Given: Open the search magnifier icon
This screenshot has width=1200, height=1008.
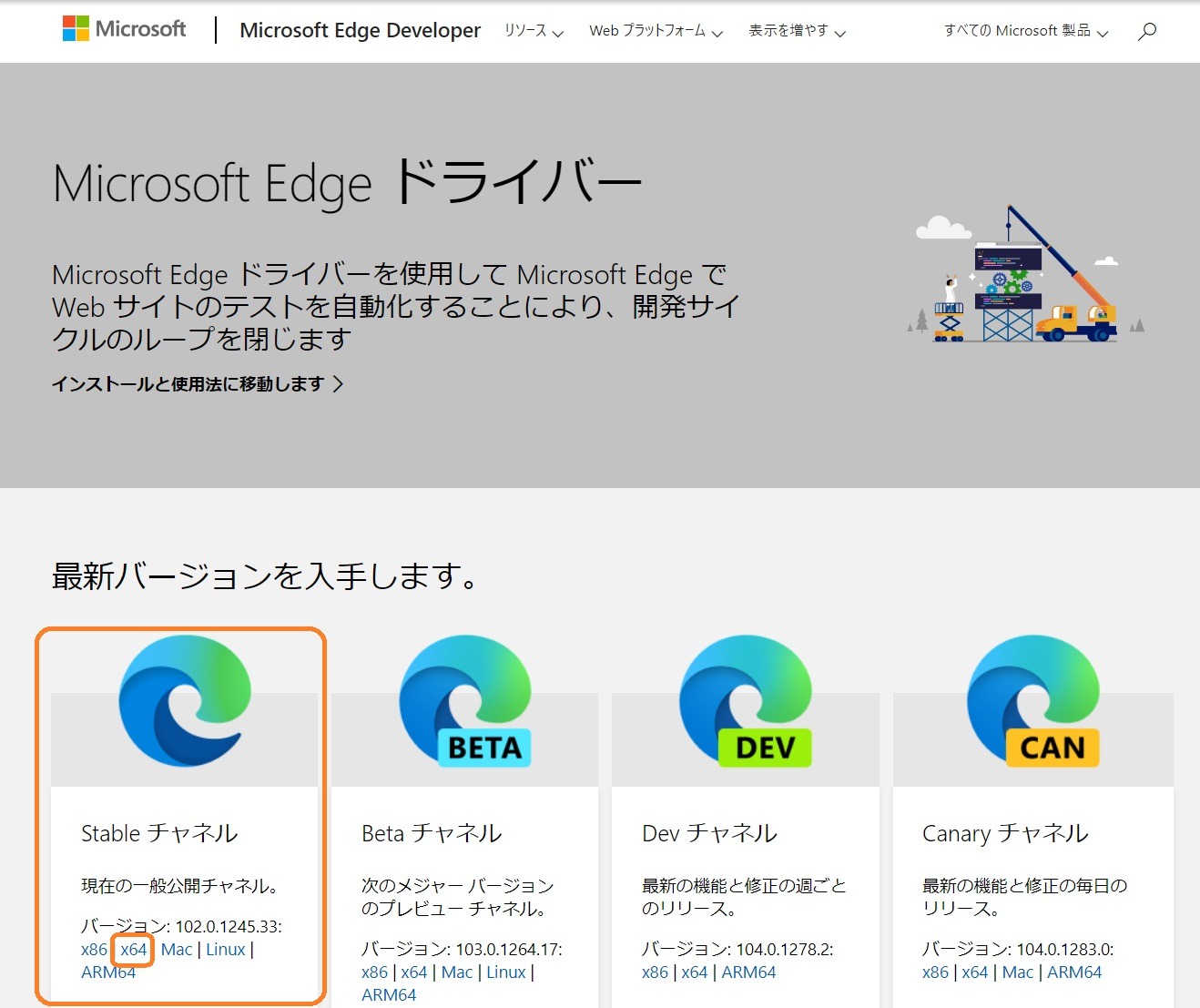Looking at the screenshot, I should tap(1146, 32).
